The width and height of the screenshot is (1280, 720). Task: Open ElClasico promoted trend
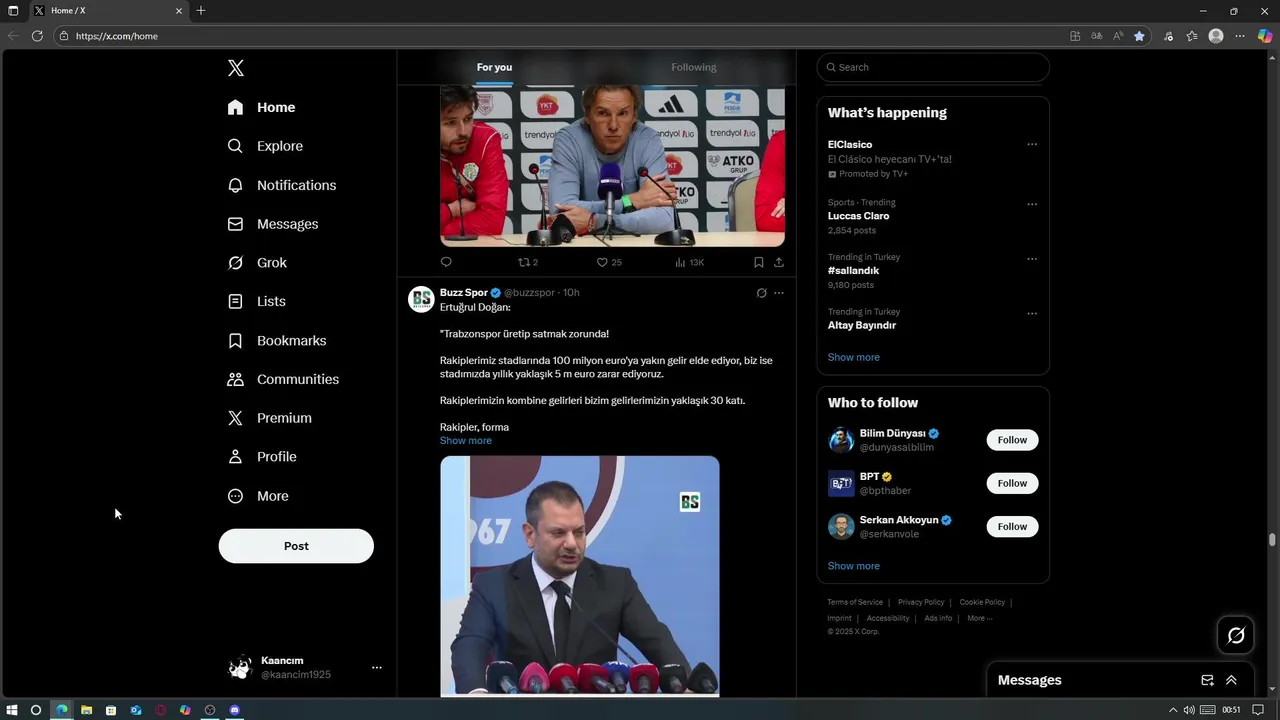[x=850, y=144]
